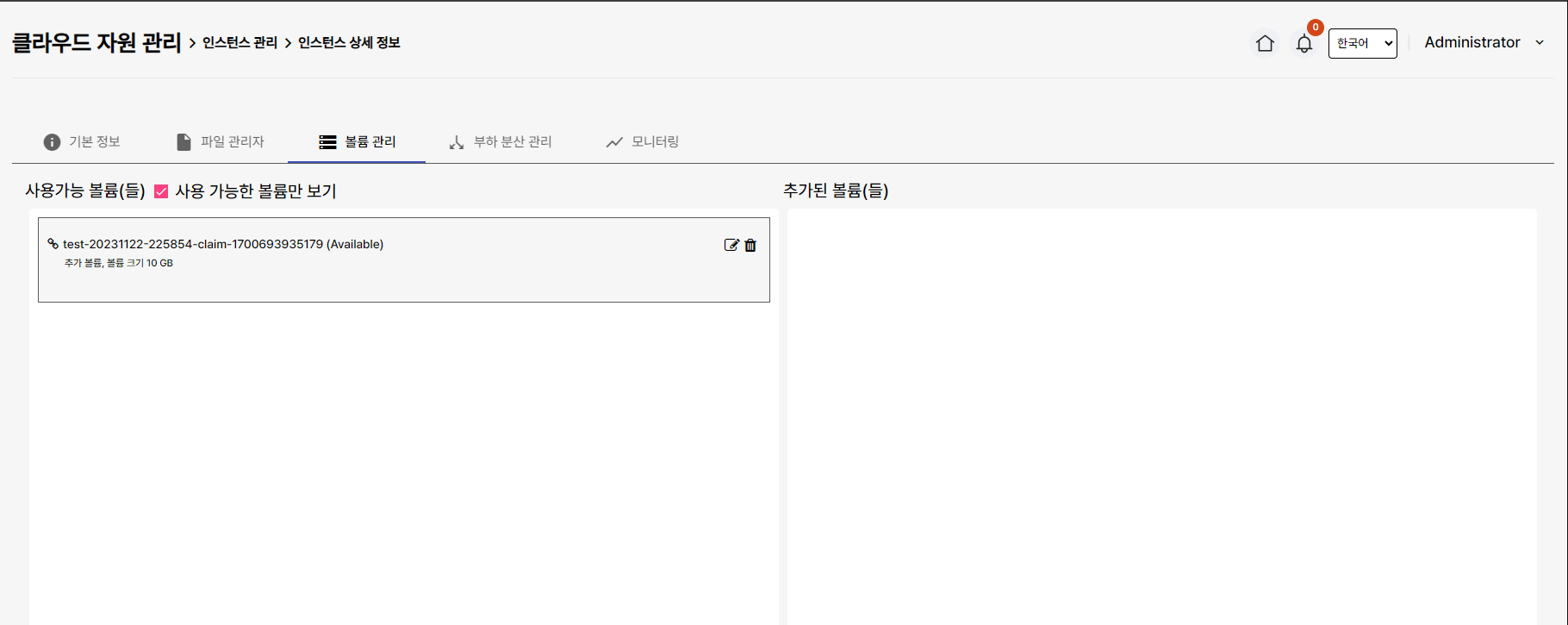Open notifications with the bell icon
1568x625 pixels.
click(1304, 44)
